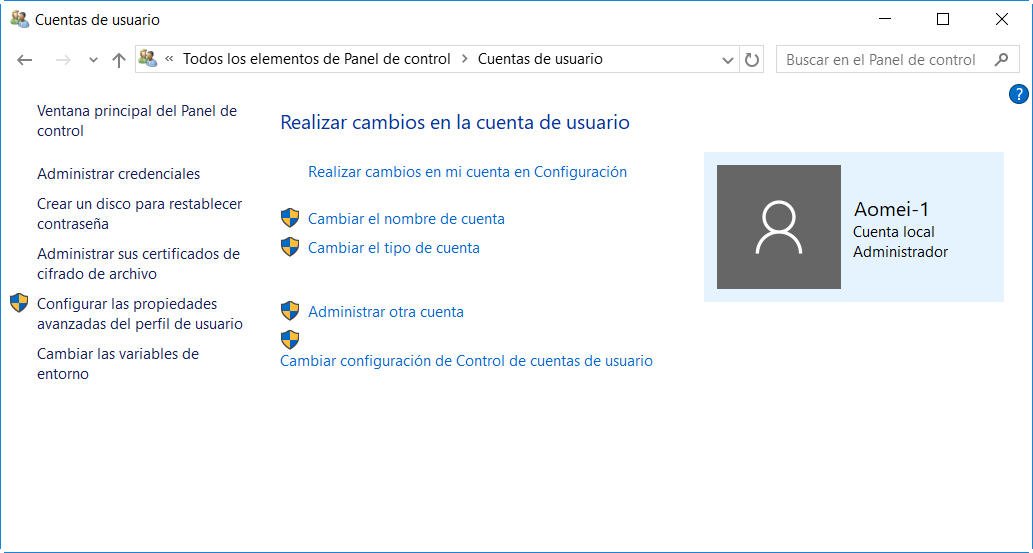This screenshot has height=553, width=1033.
Task: Expand the address bar history dropdown
Action: pos(728,60)
